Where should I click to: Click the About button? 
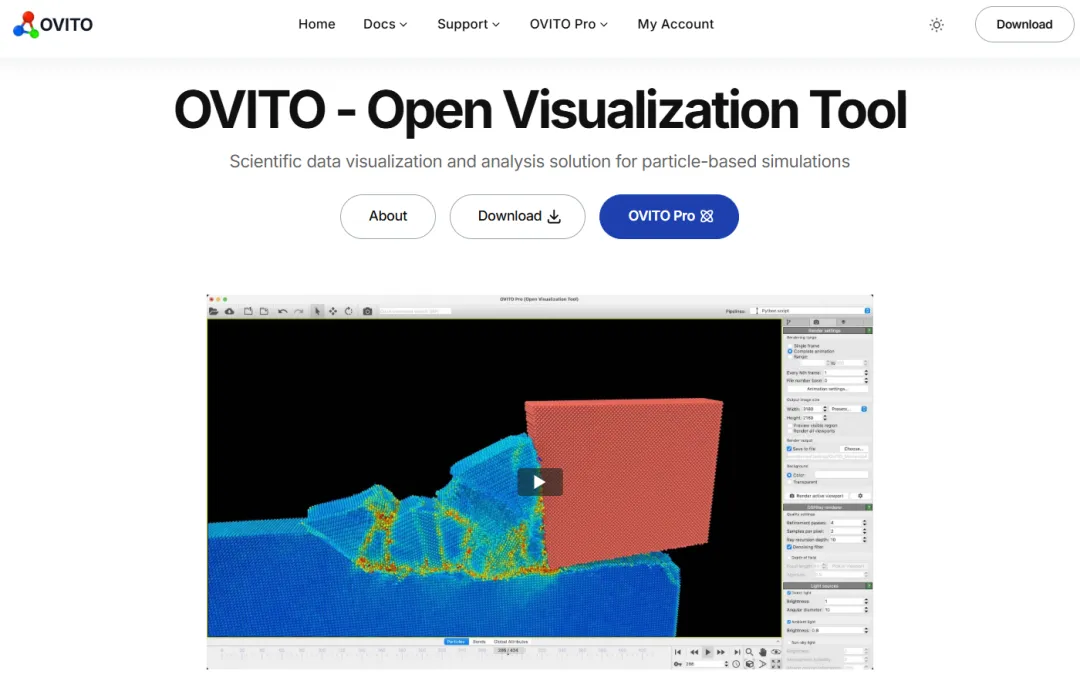388,216
